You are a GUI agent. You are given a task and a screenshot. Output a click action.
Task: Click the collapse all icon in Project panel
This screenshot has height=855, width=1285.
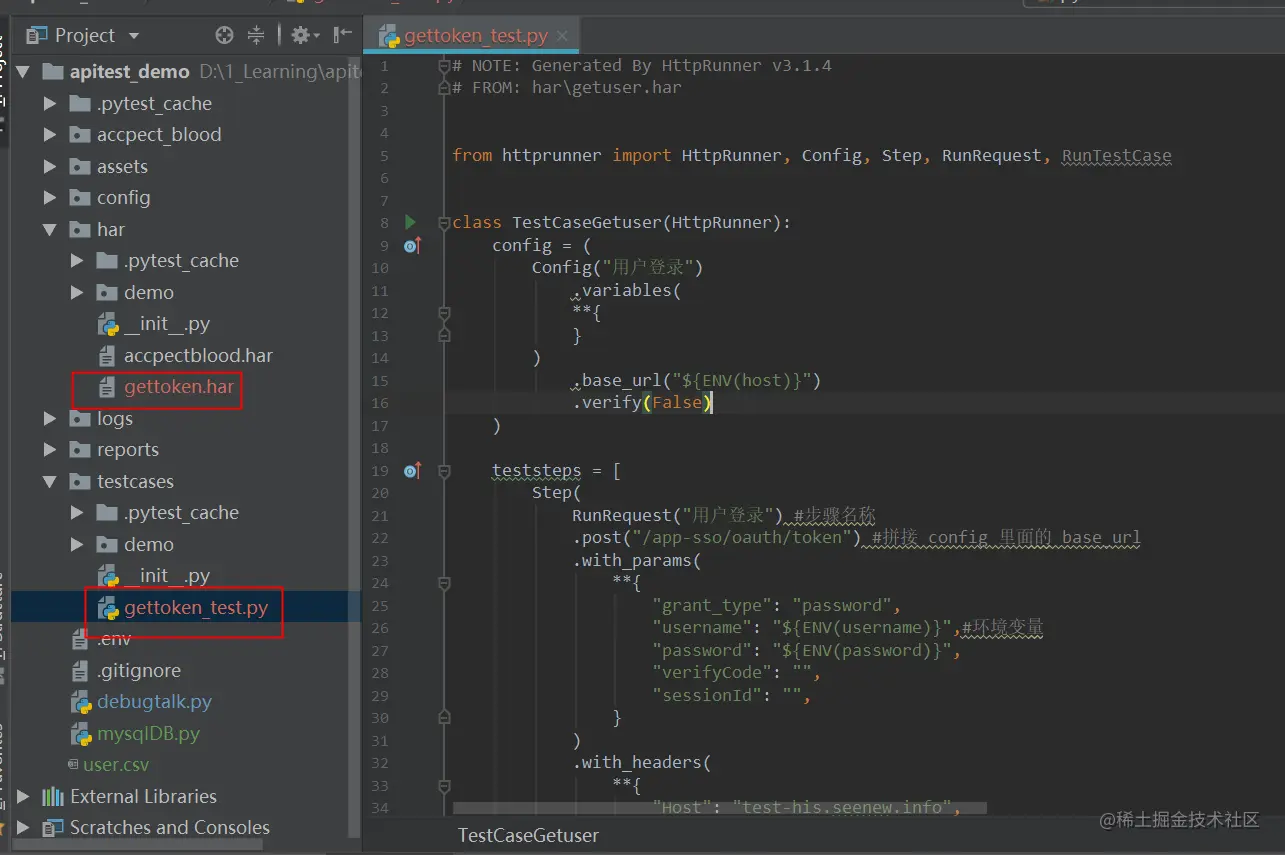pos(256,35)
